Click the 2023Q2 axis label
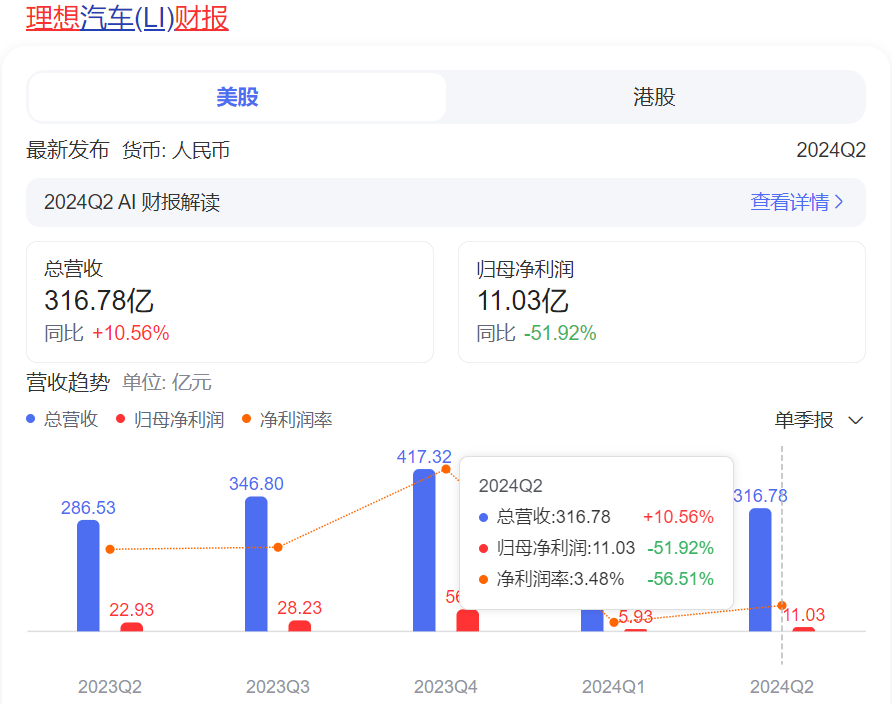The height and width of the screenshot is (704, 892). pos(110,686)
